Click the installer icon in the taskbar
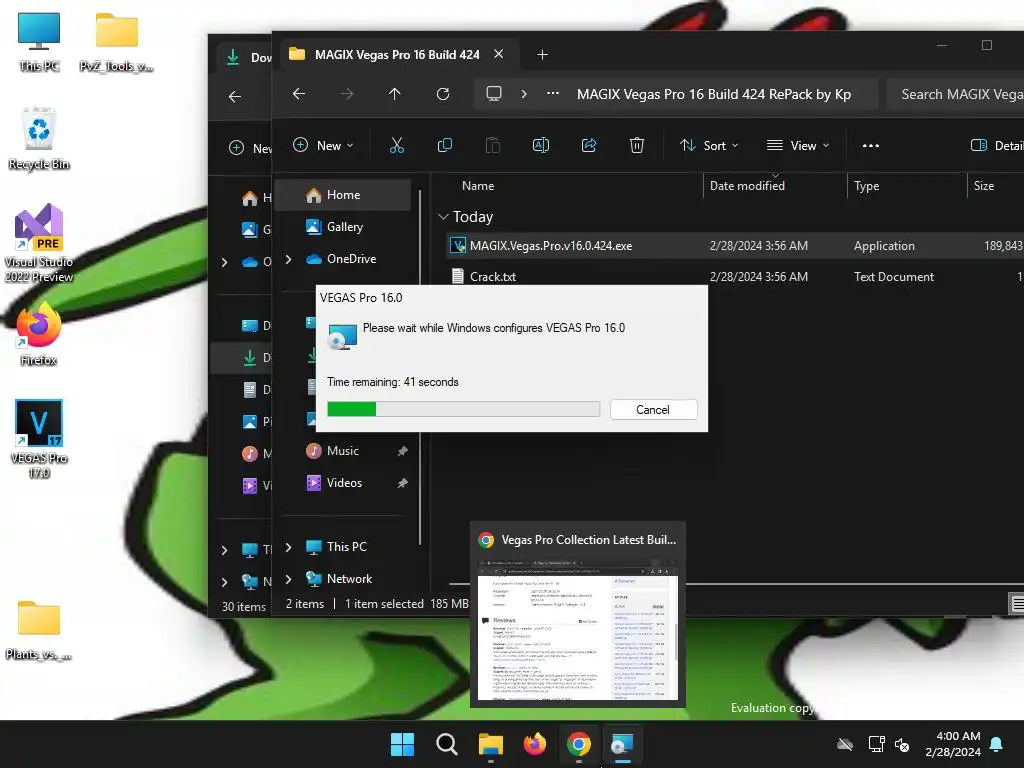 [x=622, y=744]
